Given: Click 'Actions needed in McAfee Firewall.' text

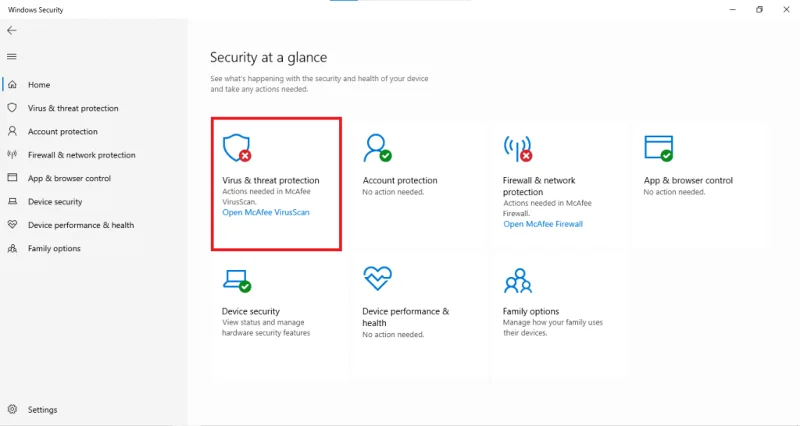Looking at the screenshot, I should [x=547, y=208].
